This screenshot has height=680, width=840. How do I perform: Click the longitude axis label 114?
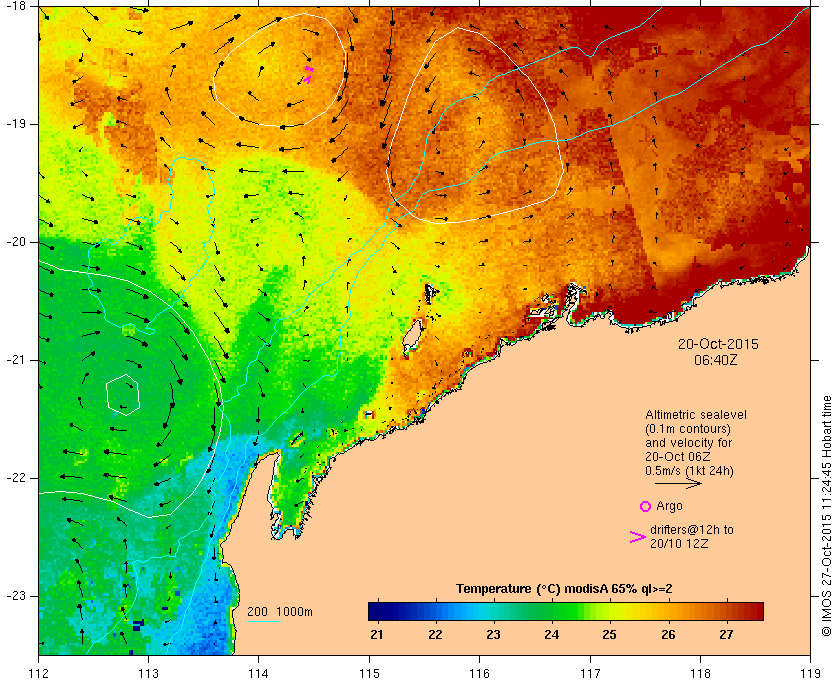[259, 673]
